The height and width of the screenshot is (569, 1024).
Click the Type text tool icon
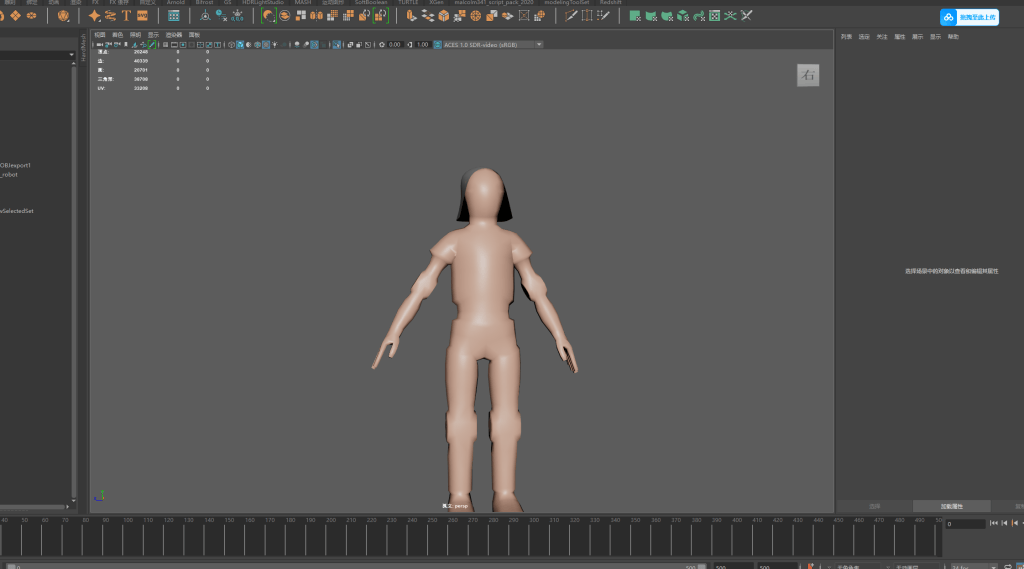126,16
